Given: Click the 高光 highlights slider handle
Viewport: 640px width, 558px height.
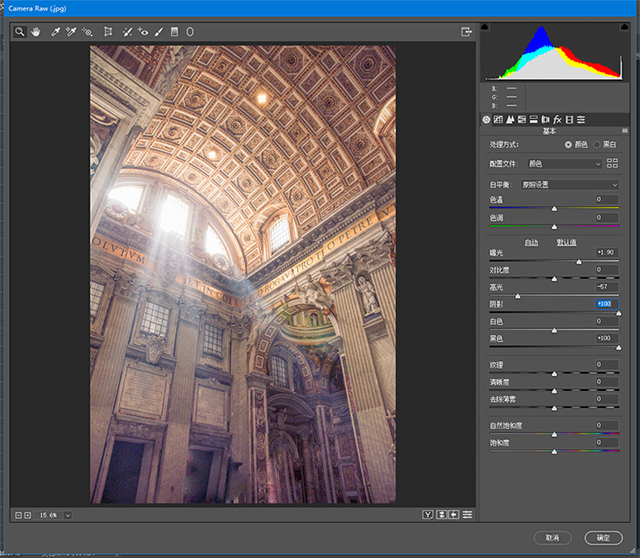Looking at the screenshot, I should [518, 296].
